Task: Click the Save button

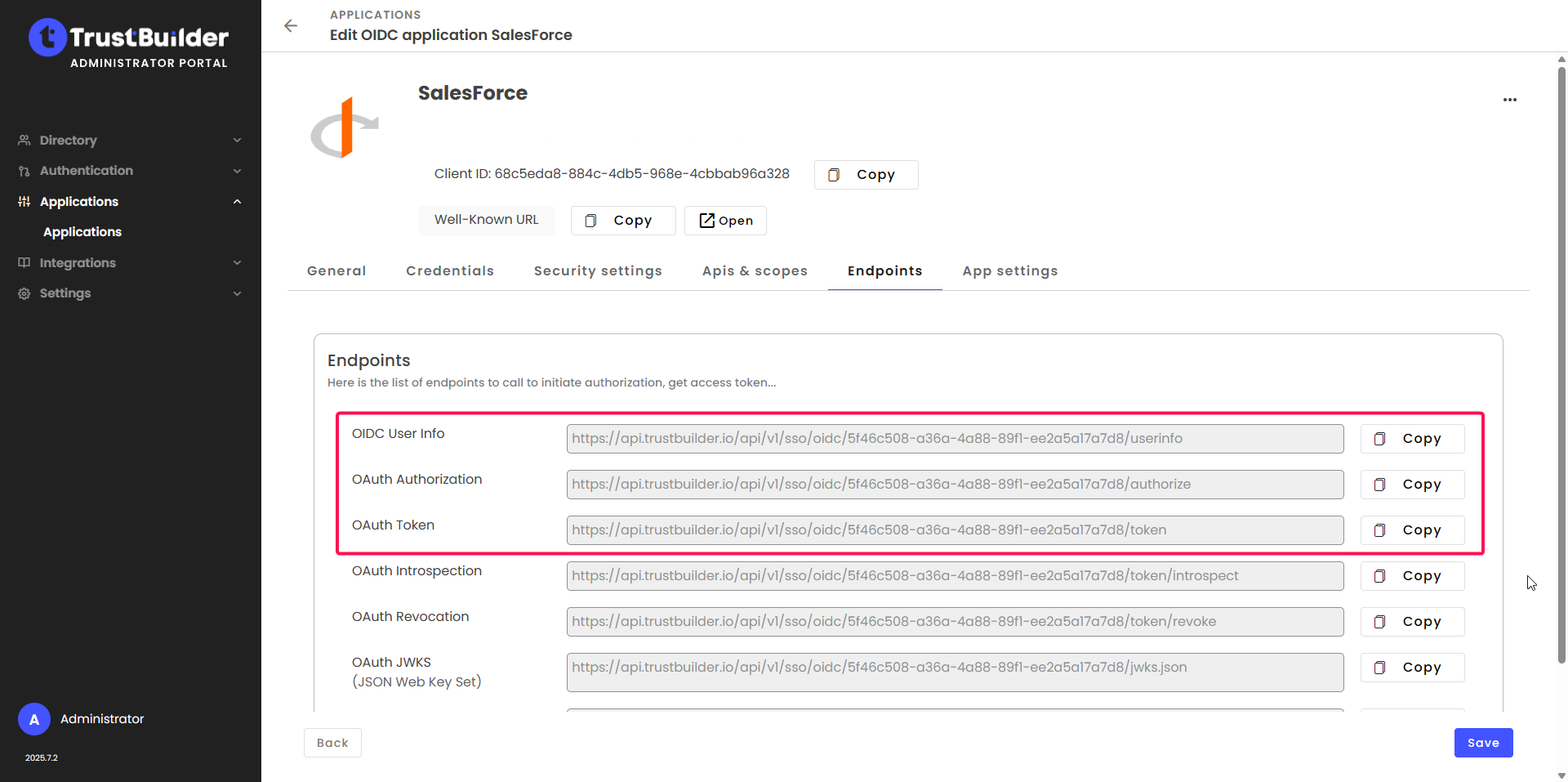Action: (x=1483, y=743)
